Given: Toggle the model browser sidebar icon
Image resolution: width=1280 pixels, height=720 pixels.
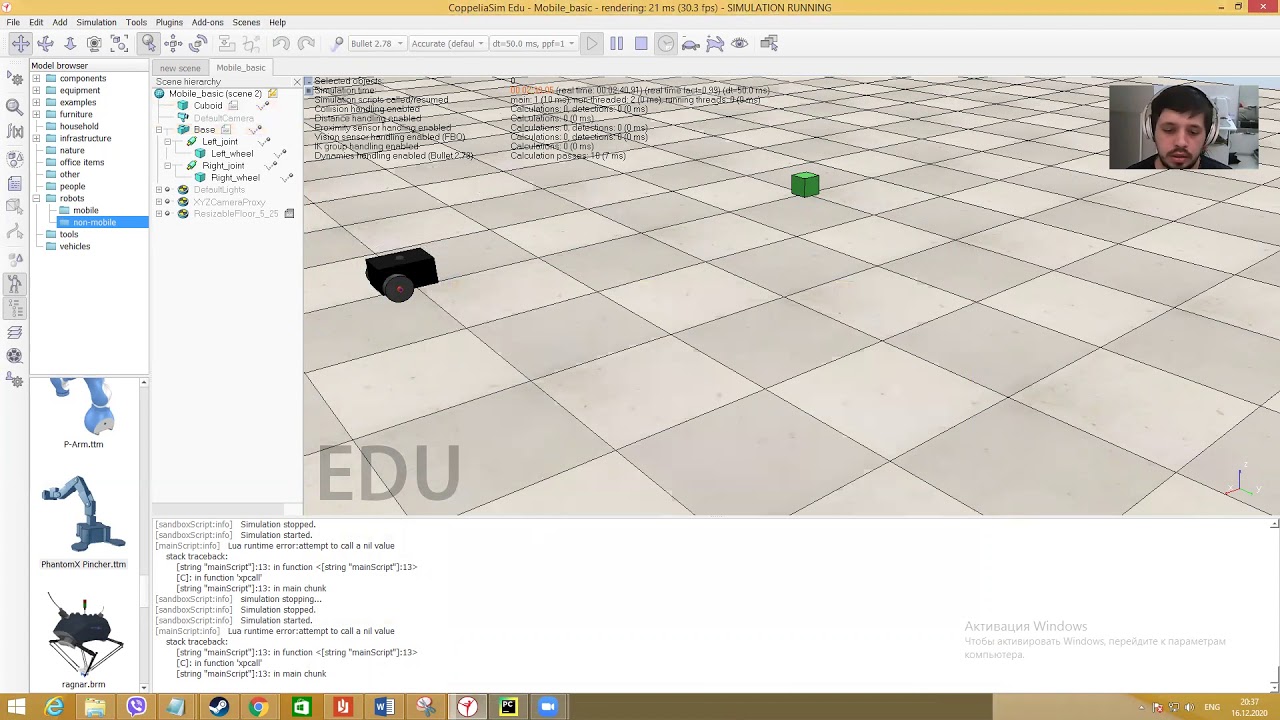Looking at the screenshot, I should 15,284.
